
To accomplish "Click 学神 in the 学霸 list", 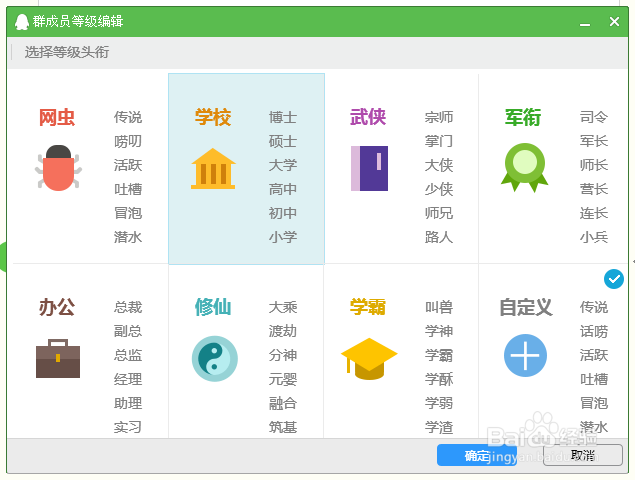I will click(439, 331).
